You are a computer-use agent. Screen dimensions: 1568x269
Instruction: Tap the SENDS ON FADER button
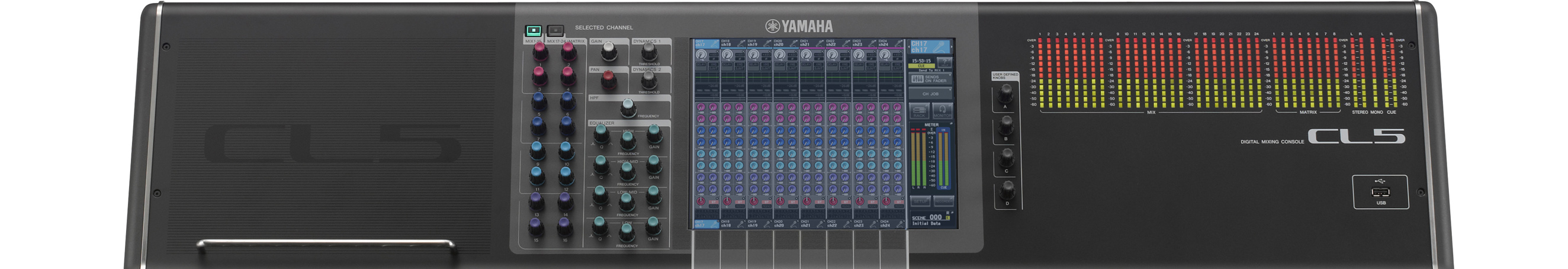click(930, 79)
